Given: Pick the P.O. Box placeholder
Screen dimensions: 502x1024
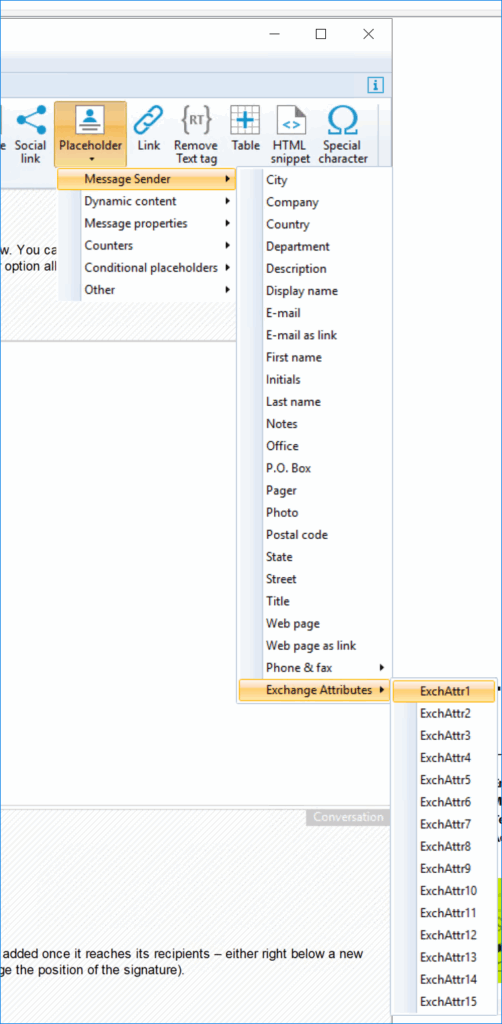Looking at the screenshot, I should point(315,468).
